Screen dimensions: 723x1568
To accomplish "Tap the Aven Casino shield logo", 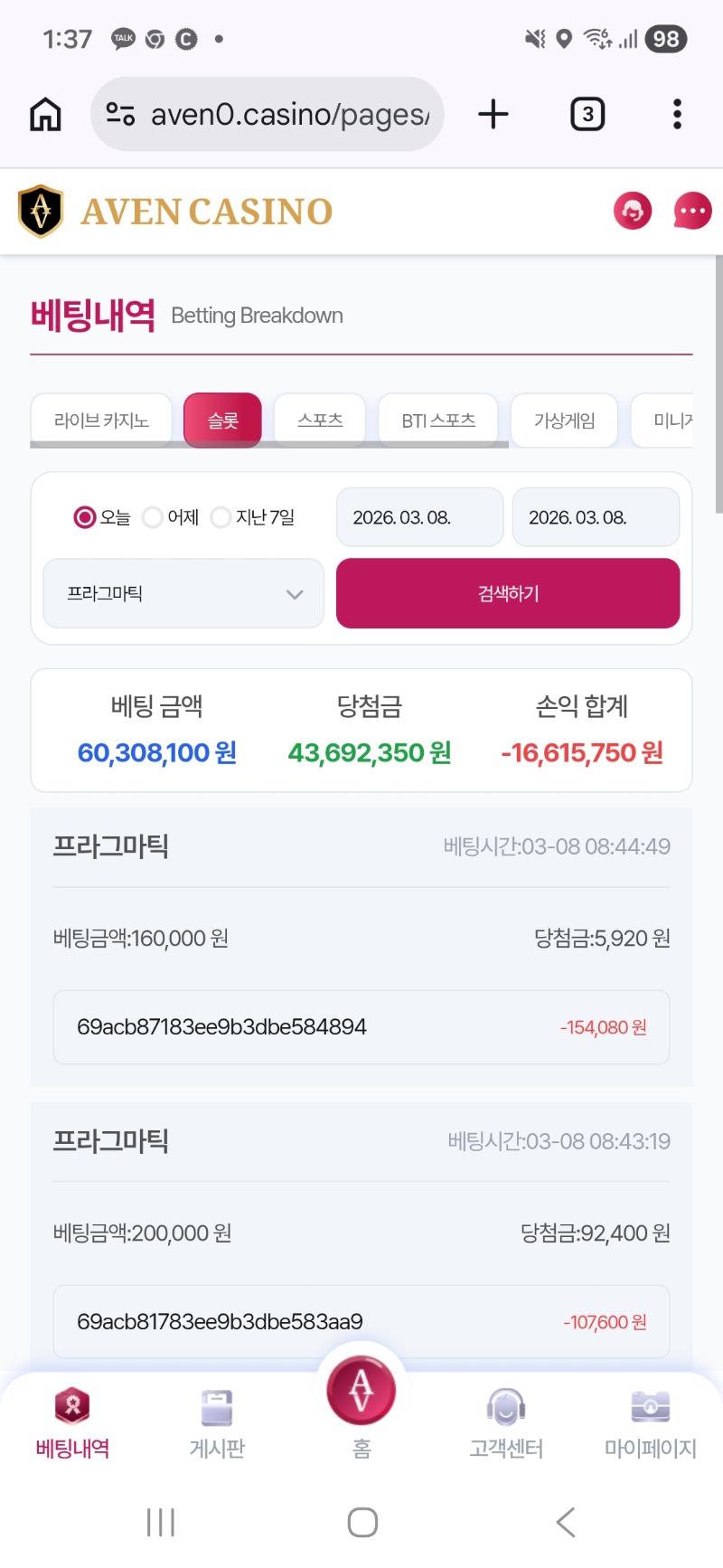I will [x=41, y=212].
